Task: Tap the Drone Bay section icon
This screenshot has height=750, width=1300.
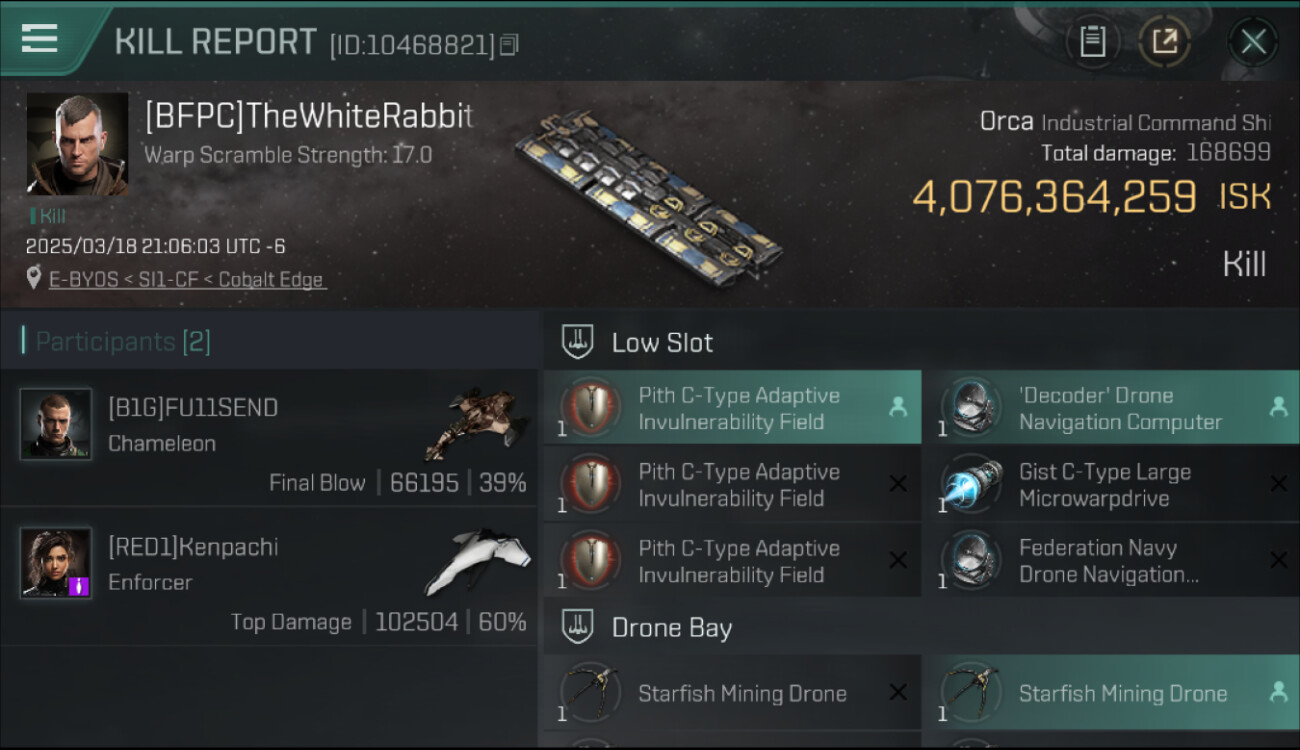Action: tap(577, 628)
